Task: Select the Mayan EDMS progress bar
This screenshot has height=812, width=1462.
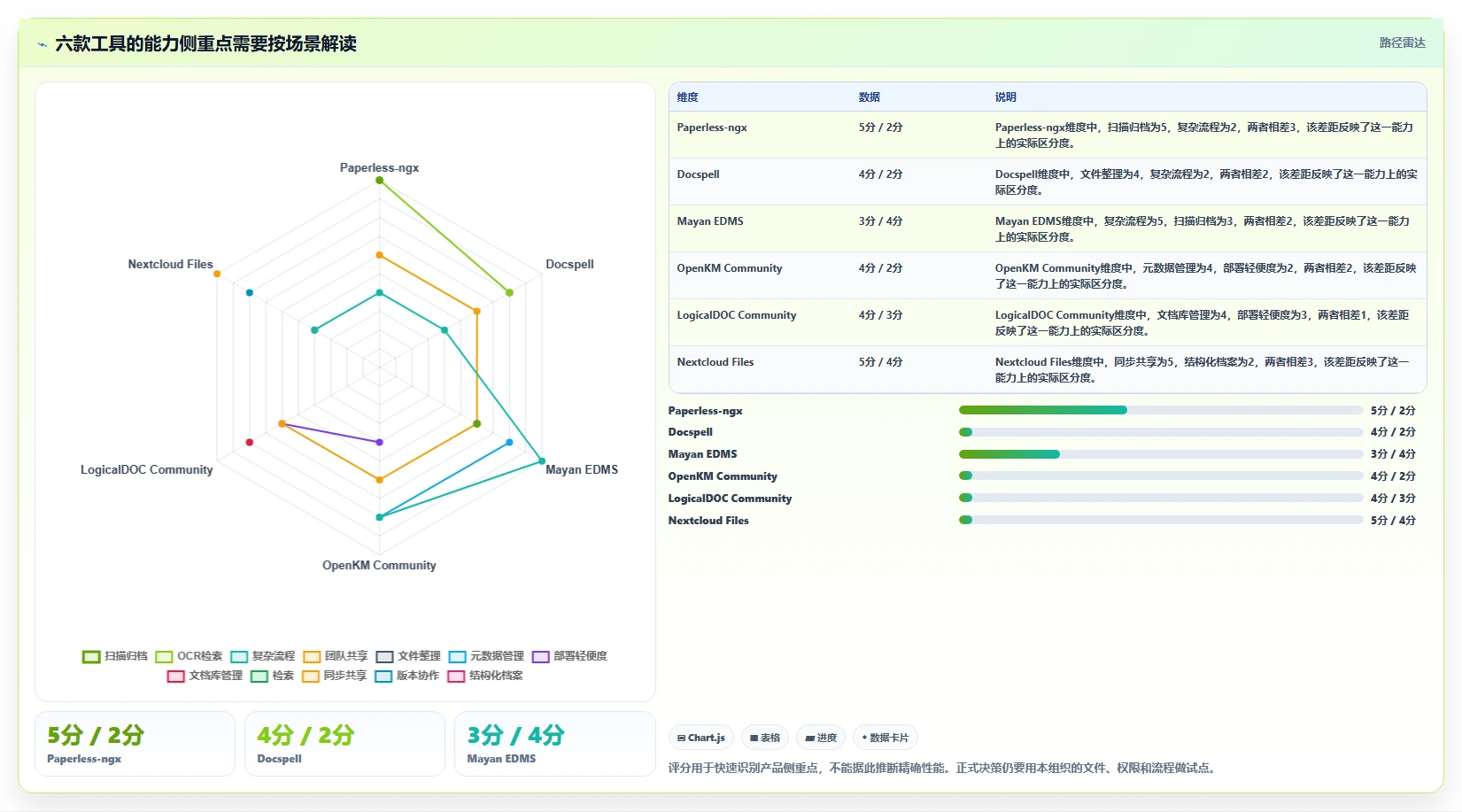Action: 1161,454
